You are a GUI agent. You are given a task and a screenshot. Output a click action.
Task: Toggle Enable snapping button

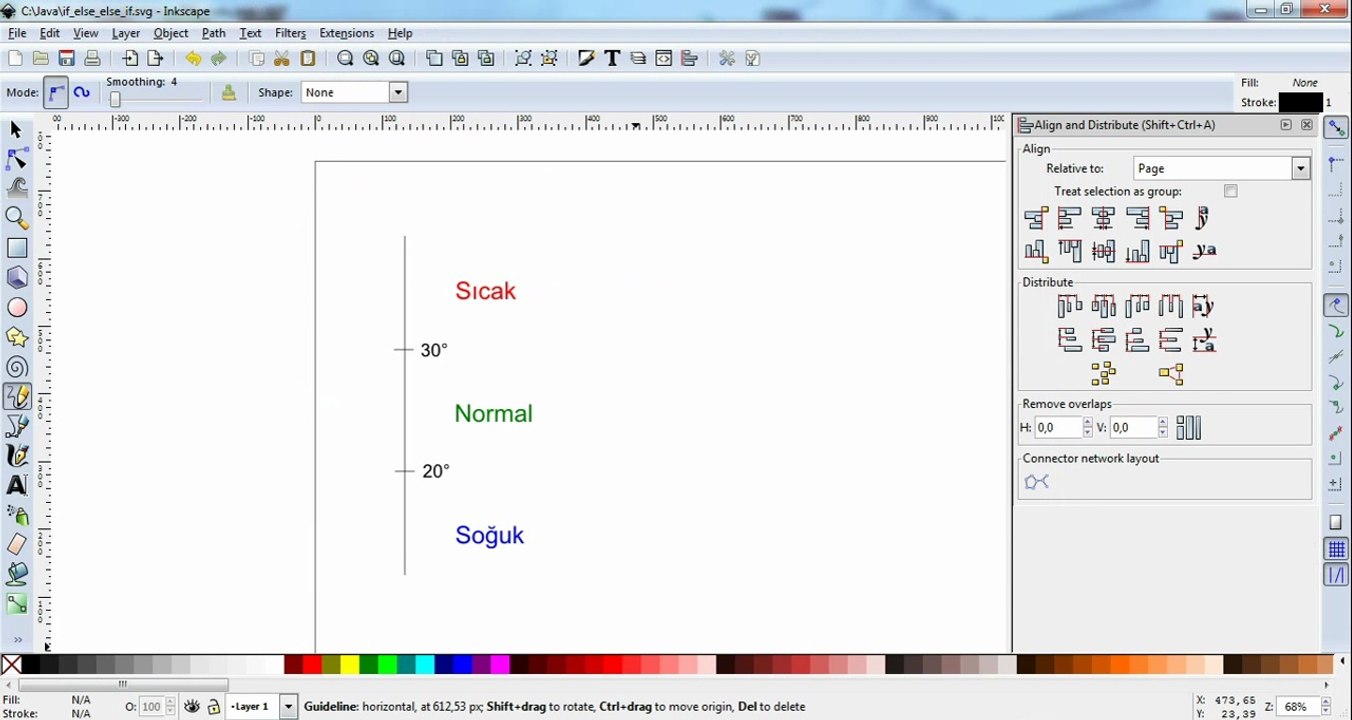(1336, 128)
